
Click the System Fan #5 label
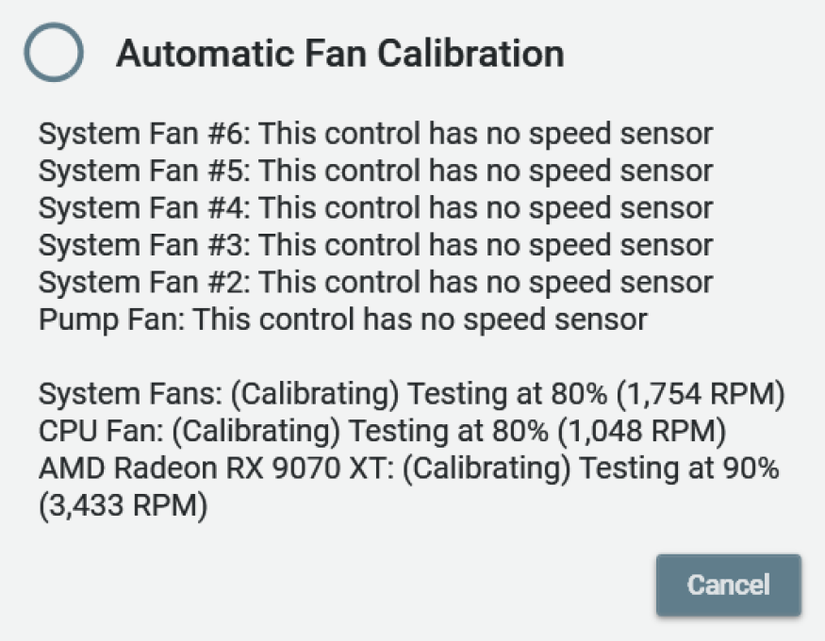click(x=145, y=171)
